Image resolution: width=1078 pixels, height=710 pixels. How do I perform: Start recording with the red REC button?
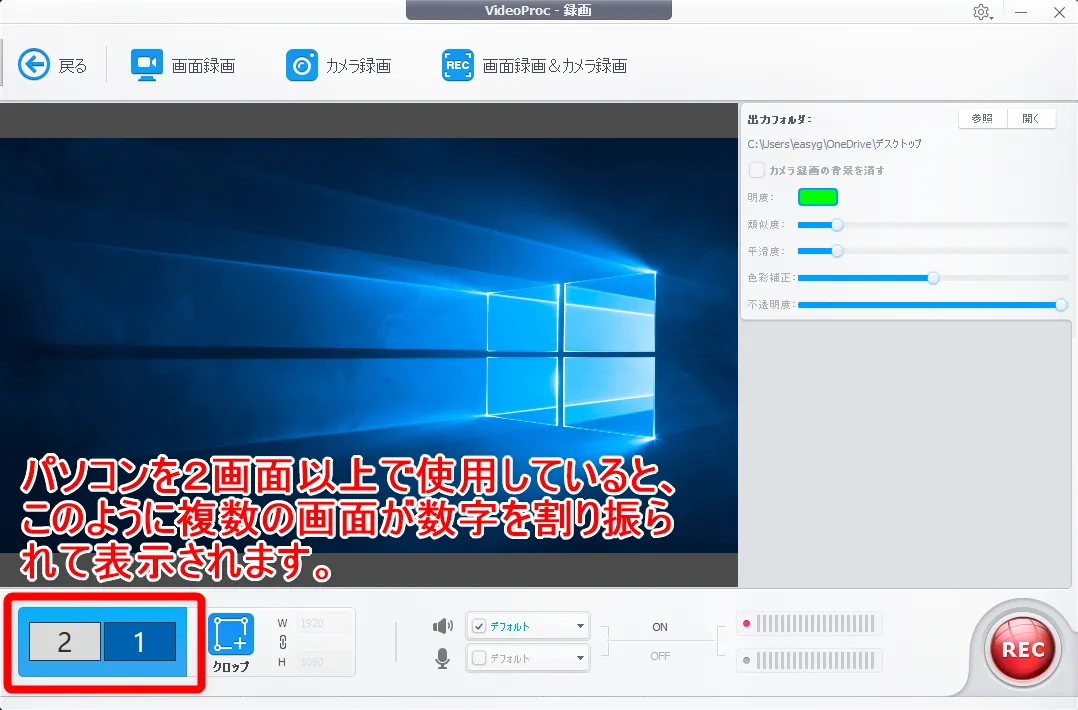point(1023,649)
